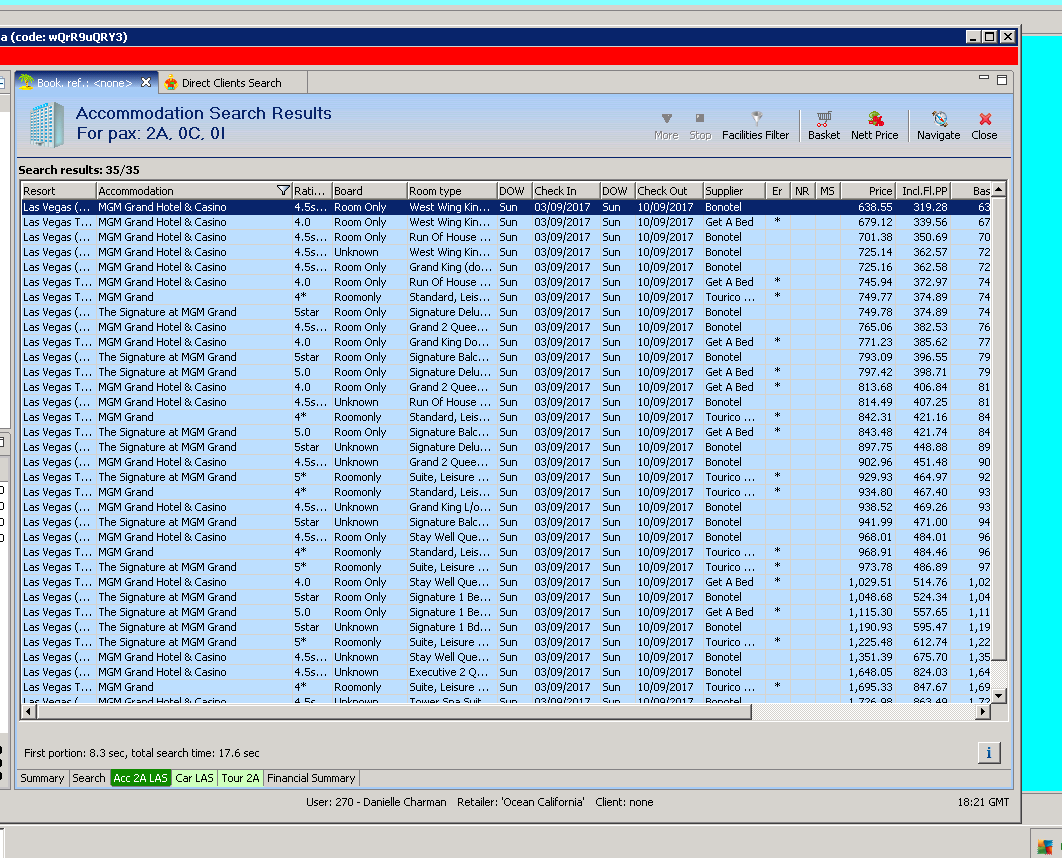Sort by Check In column header
1062x858 pixels.
pos(566,191)
